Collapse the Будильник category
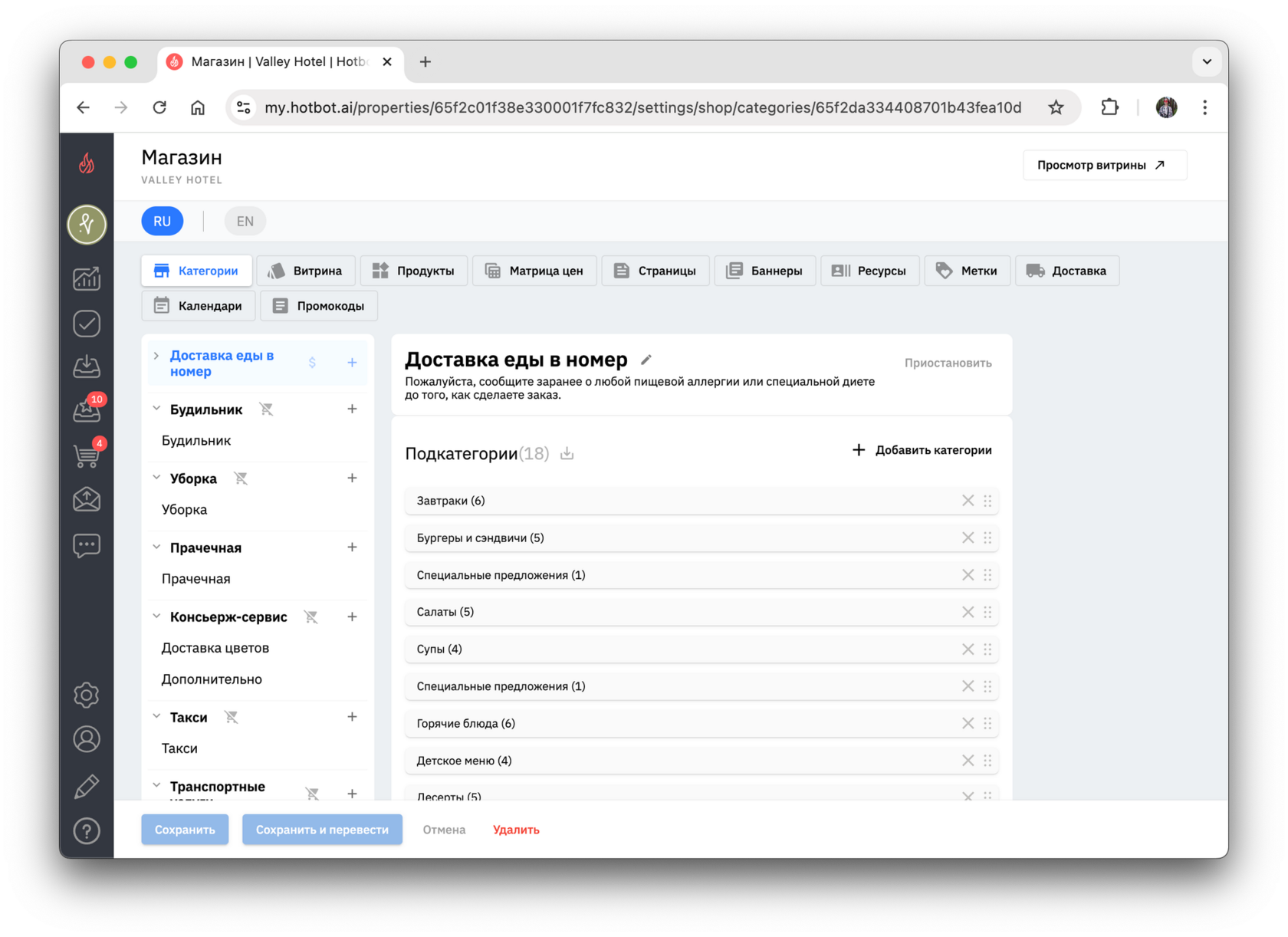The height and width of the screenshot is (937, 1288). tap(156, 409)
